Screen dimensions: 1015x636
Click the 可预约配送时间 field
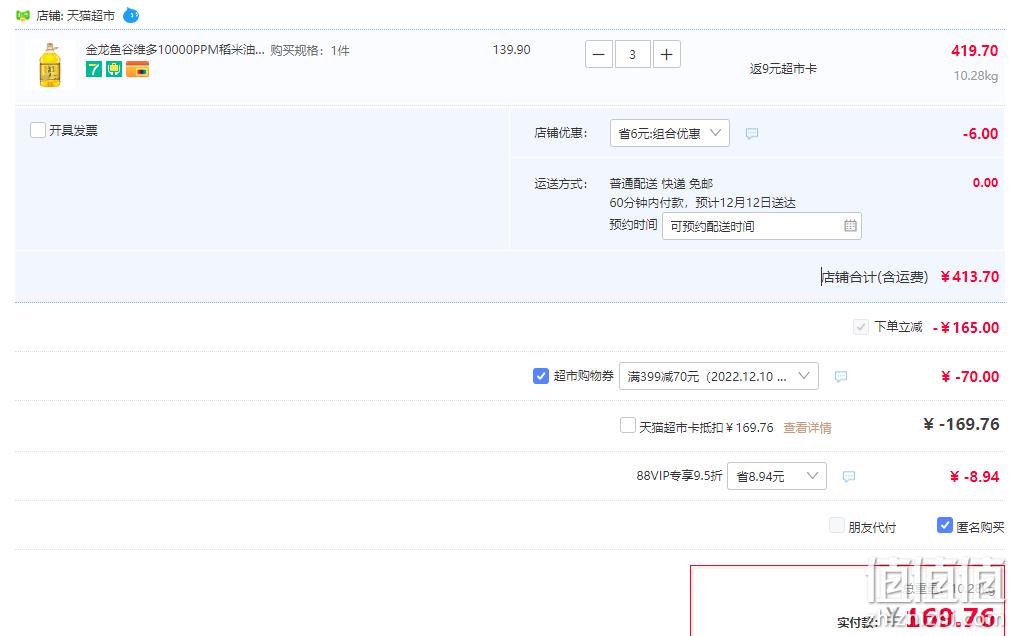tap(762, 226)
